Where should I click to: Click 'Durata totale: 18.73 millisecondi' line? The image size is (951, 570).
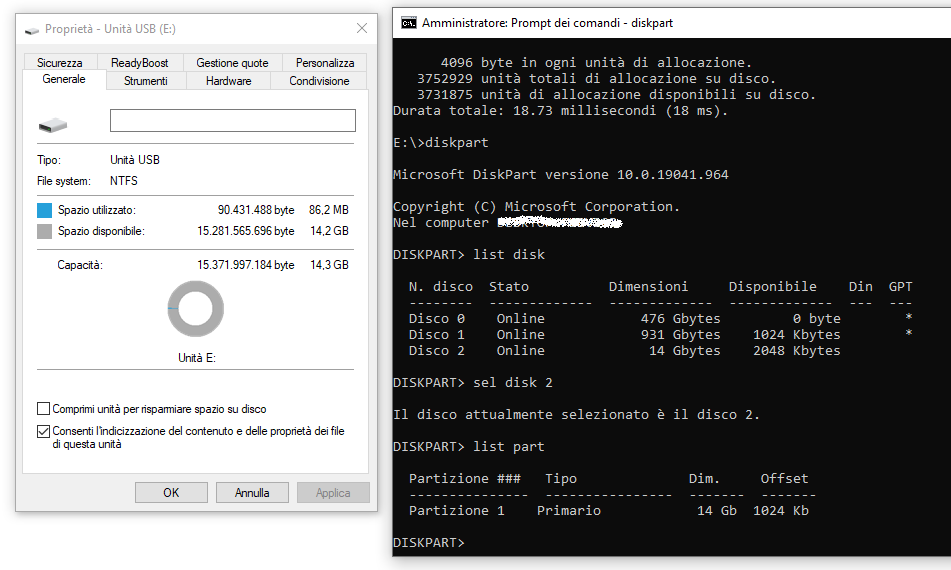pos(560,110)
